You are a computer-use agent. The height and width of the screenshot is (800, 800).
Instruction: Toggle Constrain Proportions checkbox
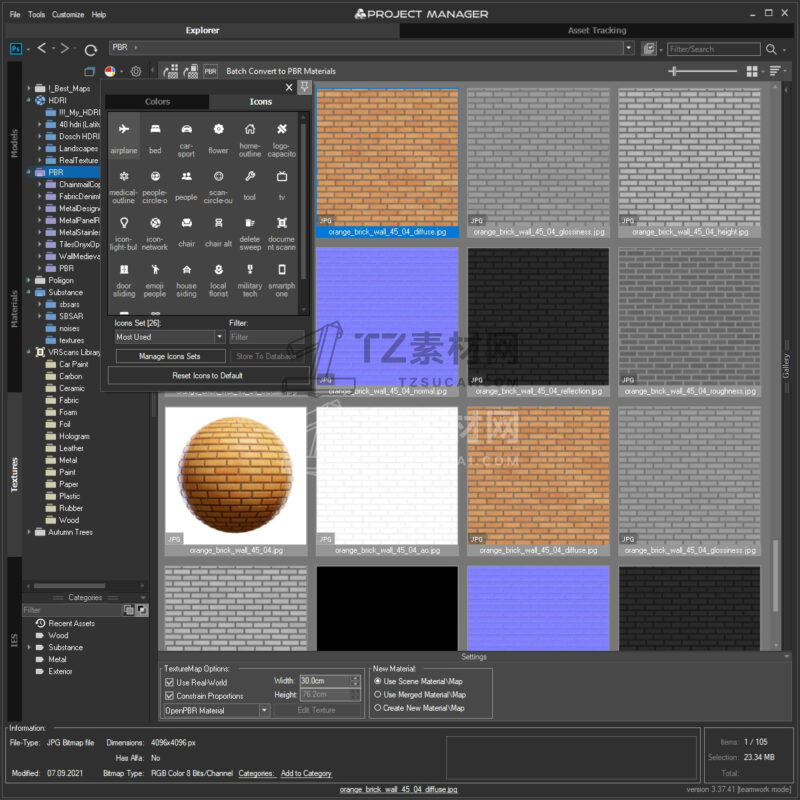[x=170, y=695]
